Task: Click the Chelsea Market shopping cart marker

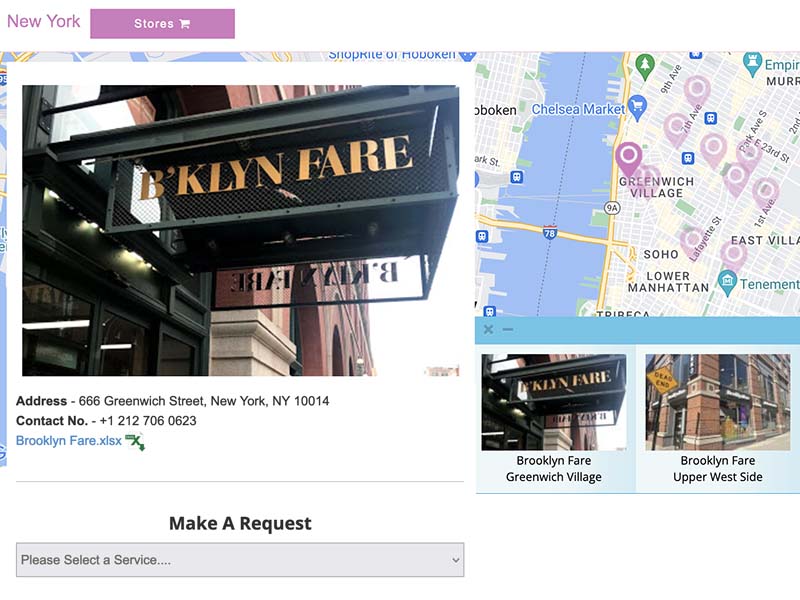Action: (x=636, y=108)
